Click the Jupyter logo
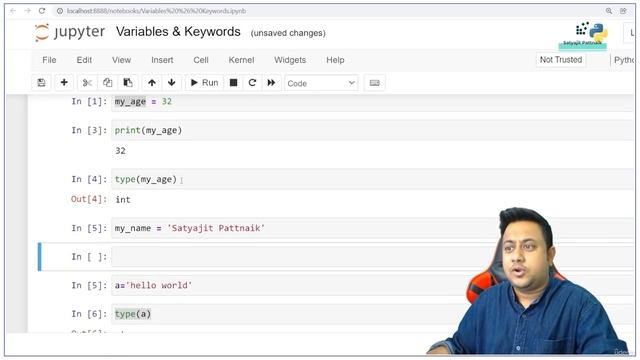This screenshot has width=640, height=360. [70, 32]
